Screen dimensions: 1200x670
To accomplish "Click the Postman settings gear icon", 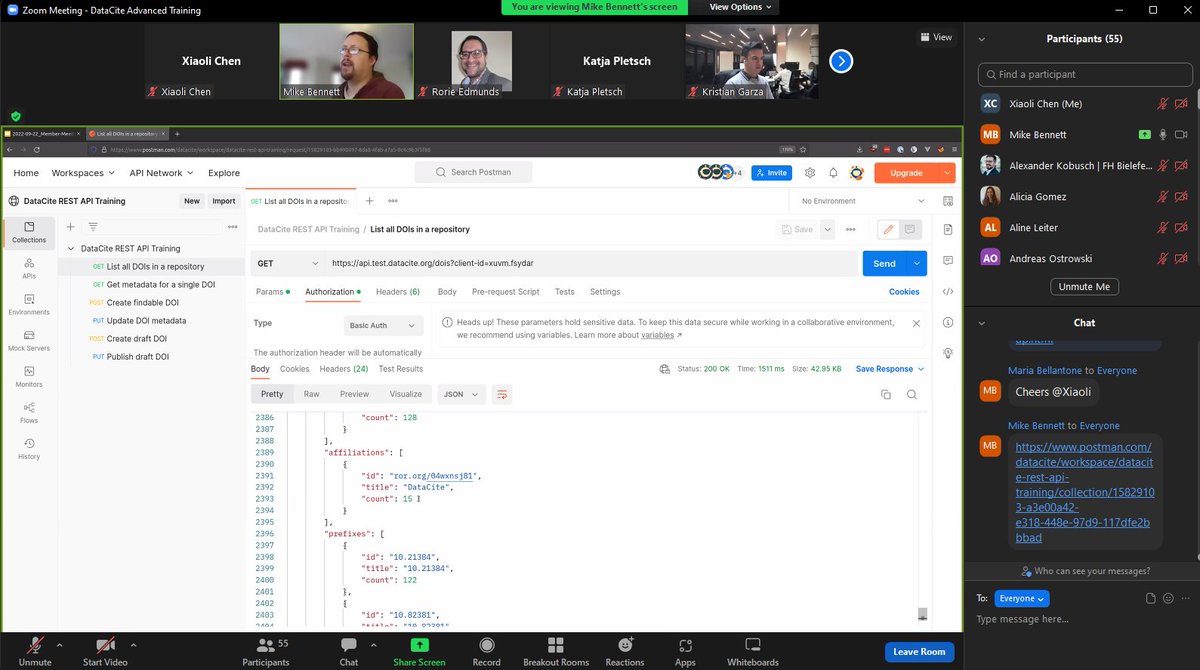I will (810, 172).
